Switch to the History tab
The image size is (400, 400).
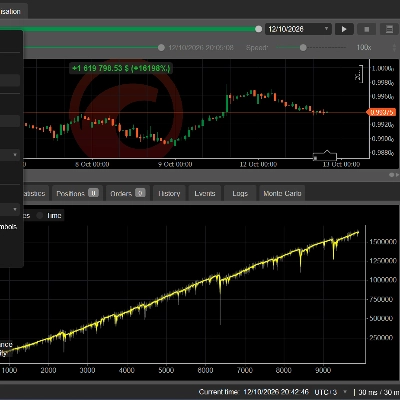169,193
